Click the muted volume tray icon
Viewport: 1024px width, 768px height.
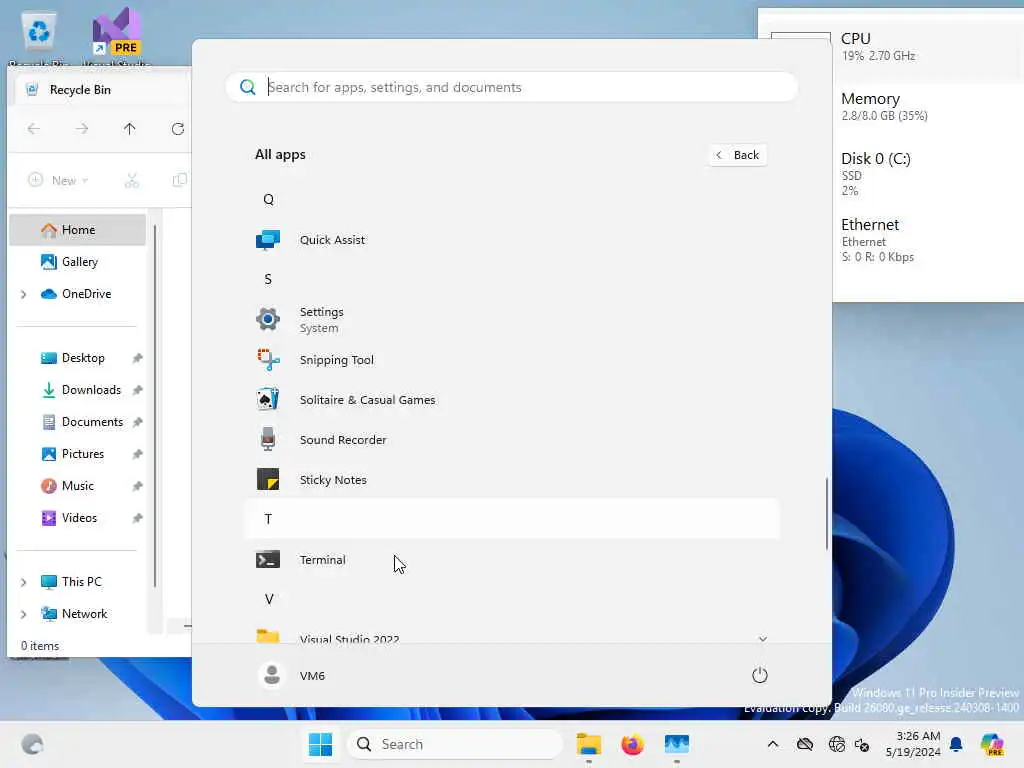[x=862, y=744]
